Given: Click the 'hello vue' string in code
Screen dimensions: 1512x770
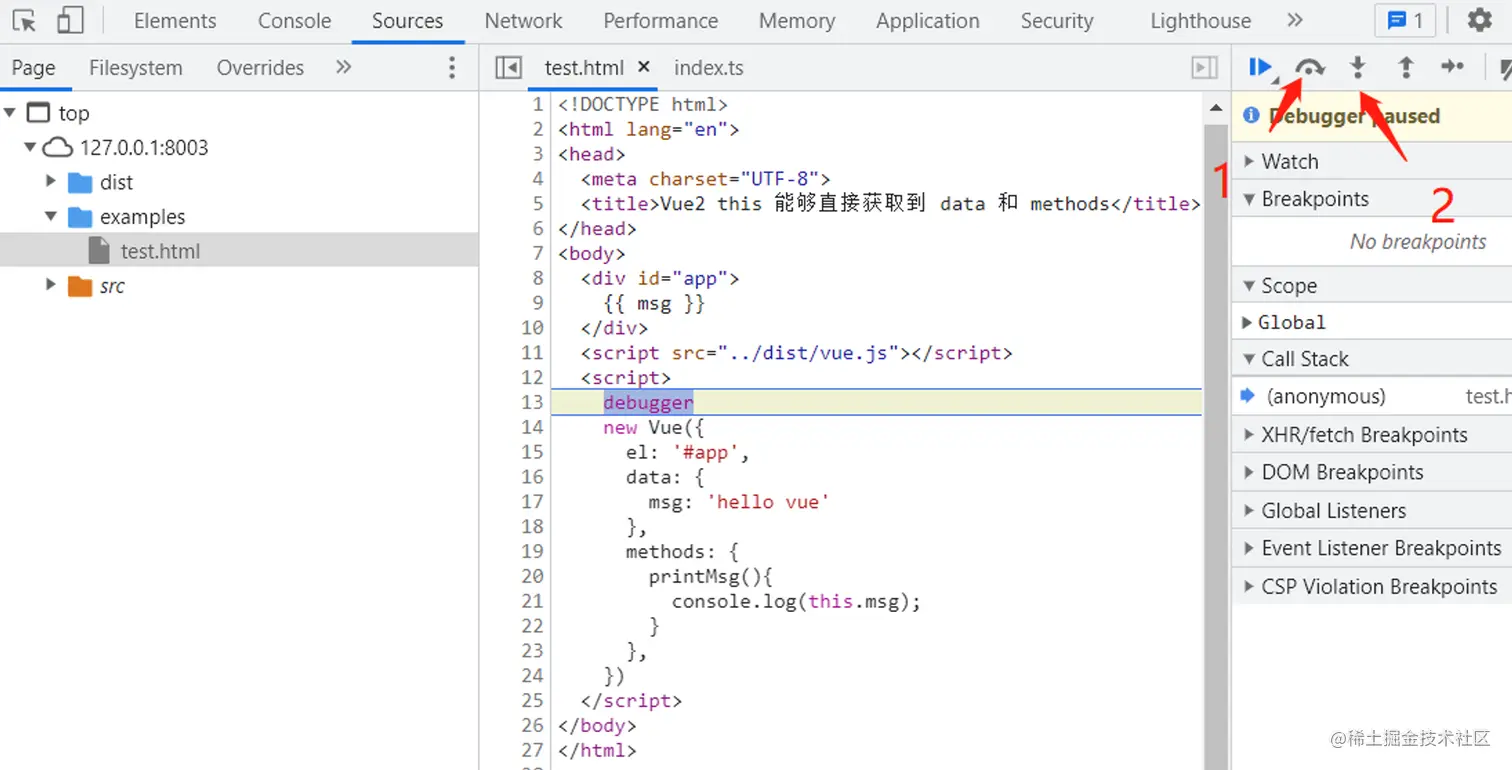Looking at the screenshot, I should pos(767,502).
